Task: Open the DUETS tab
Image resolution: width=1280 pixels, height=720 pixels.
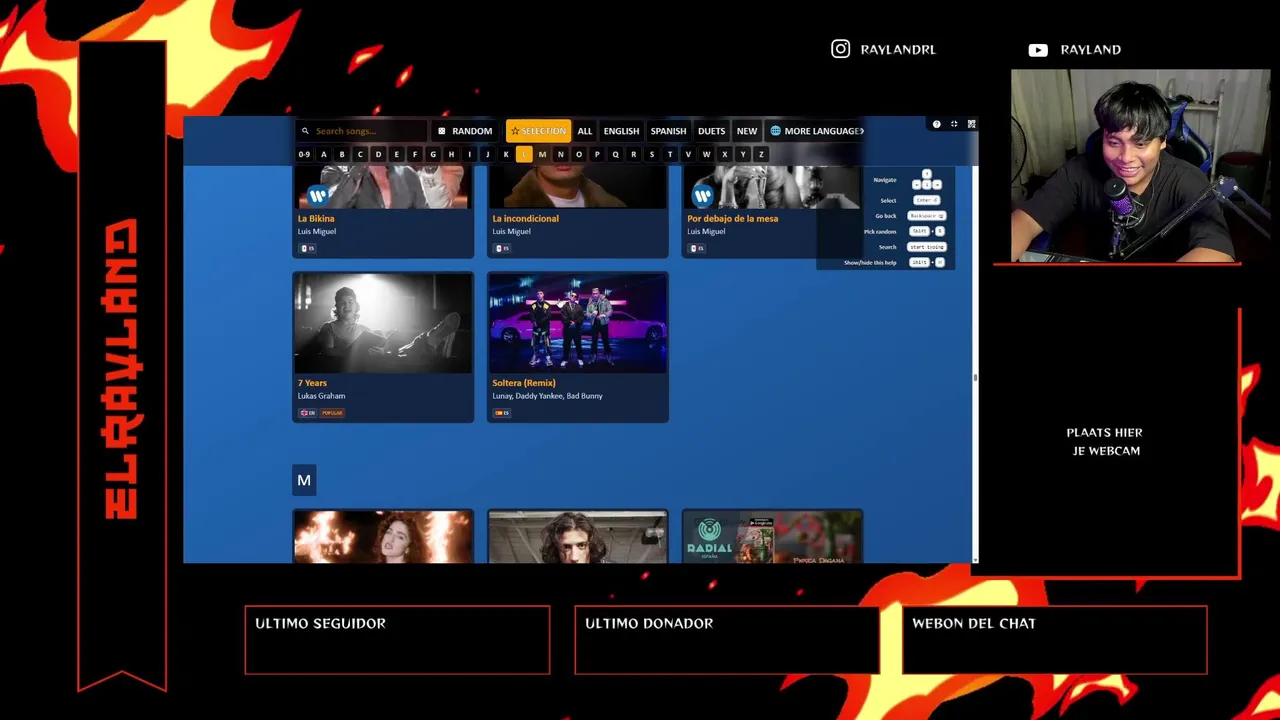Action: [711, 131]
